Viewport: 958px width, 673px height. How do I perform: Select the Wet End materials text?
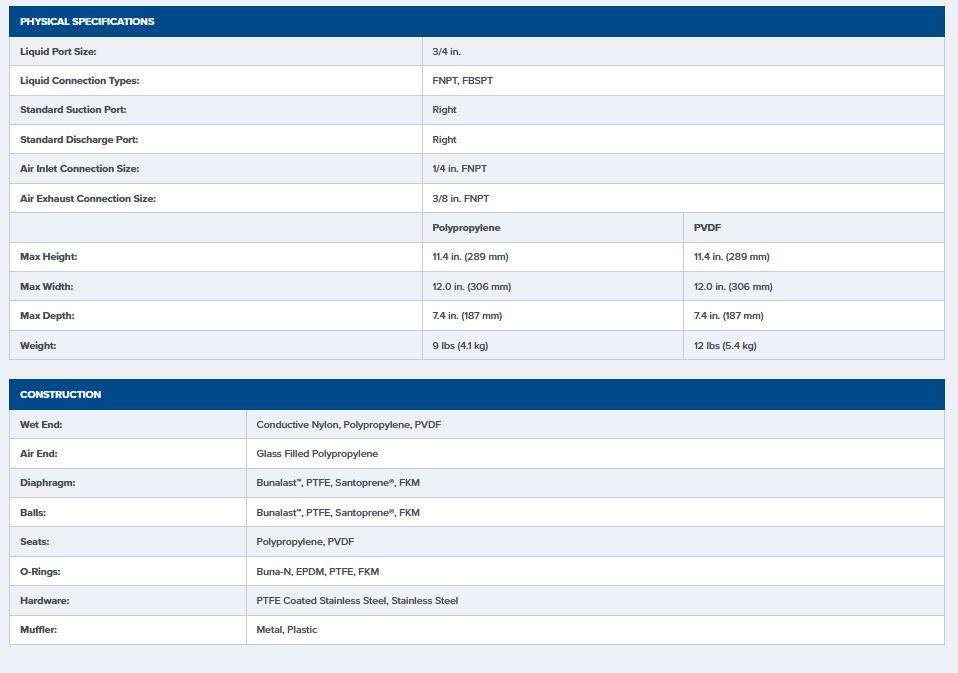coord(348,425)
